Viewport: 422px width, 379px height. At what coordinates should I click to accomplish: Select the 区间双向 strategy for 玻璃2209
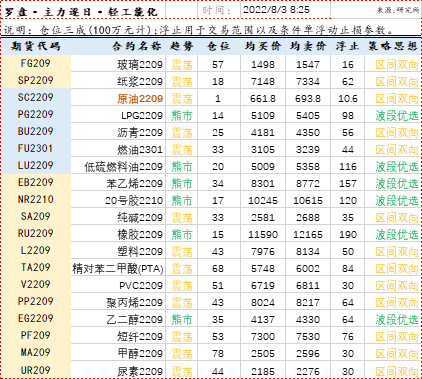point(397,65)
